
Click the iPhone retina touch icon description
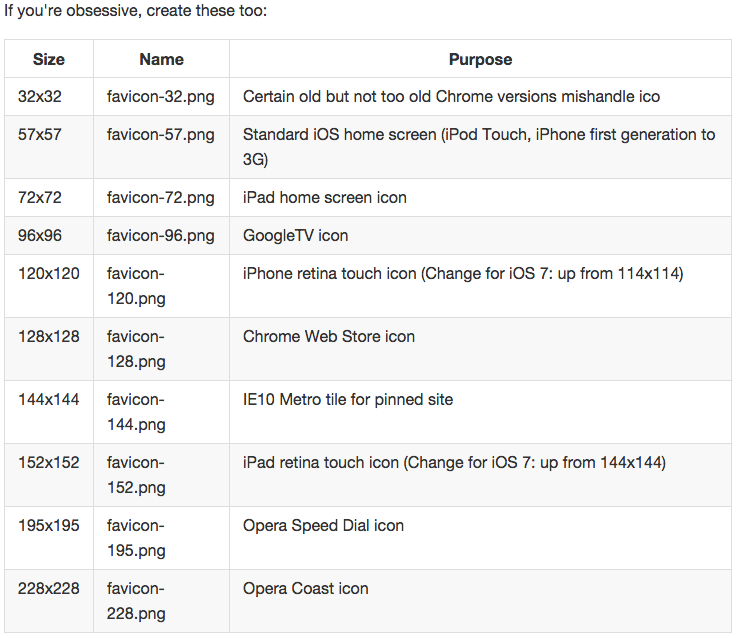pyautogui.click(x=463, y=273)
